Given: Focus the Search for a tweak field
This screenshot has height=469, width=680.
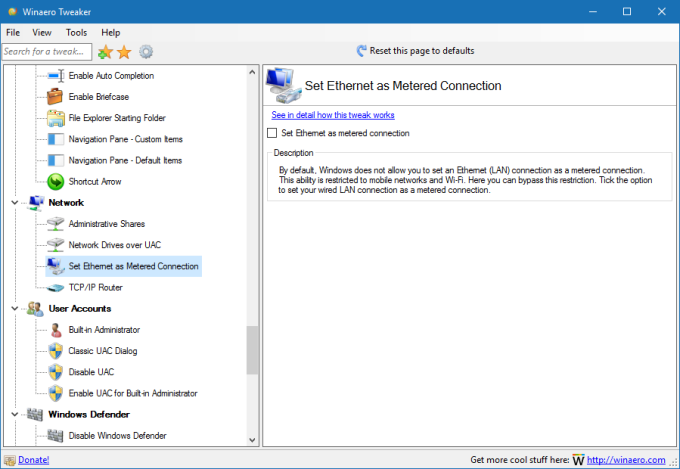Looking at the screenshot, I should [x=47, y=52].
